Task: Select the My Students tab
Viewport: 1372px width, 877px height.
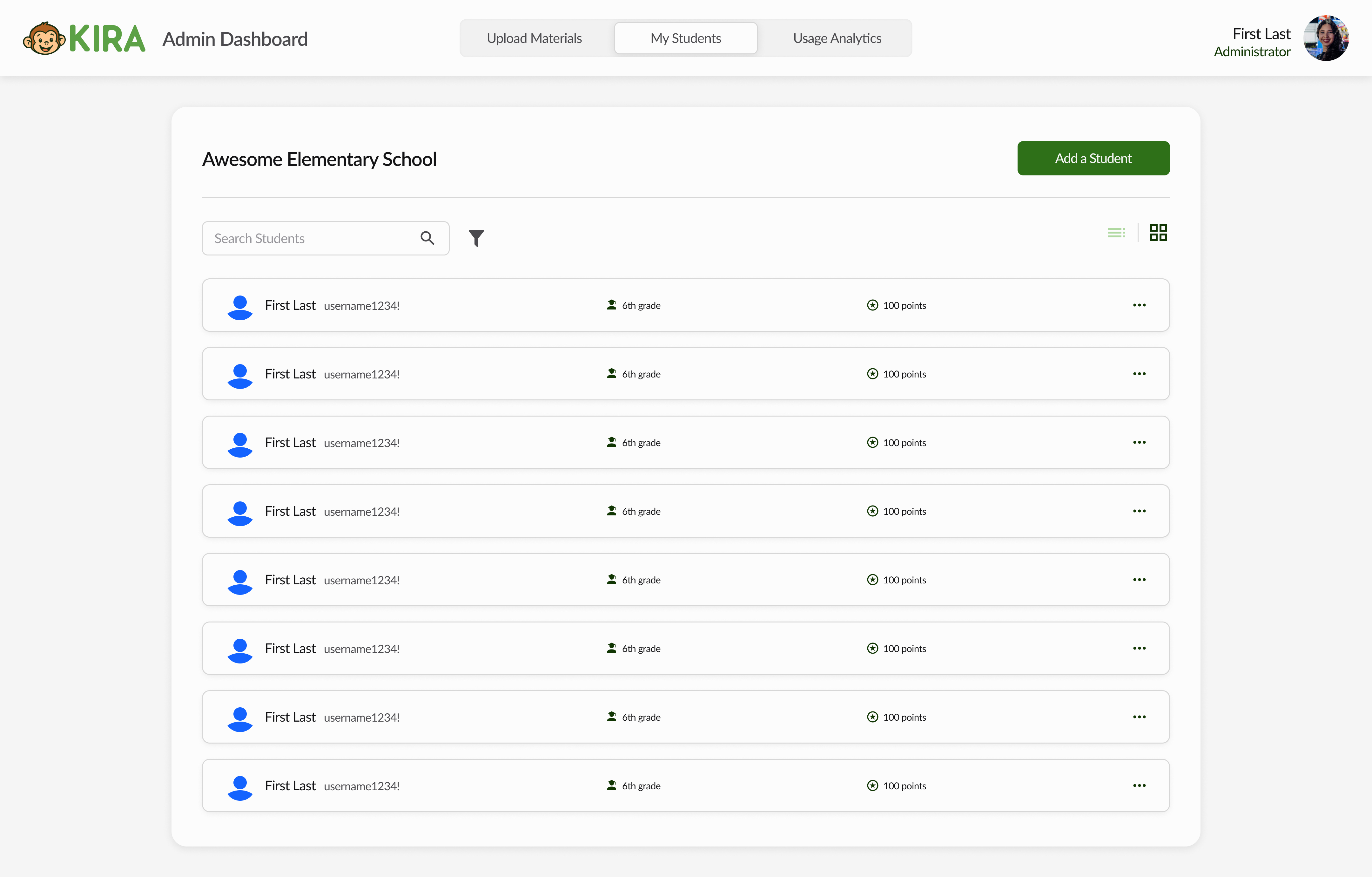Action: [x=685, y=38]
